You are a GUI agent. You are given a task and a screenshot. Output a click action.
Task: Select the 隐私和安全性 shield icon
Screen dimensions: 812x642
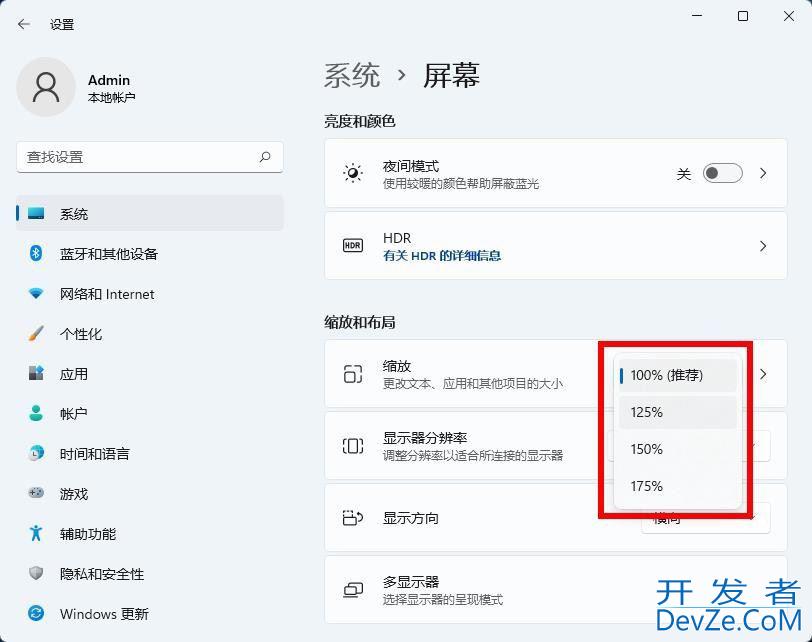tap(36, 573)
